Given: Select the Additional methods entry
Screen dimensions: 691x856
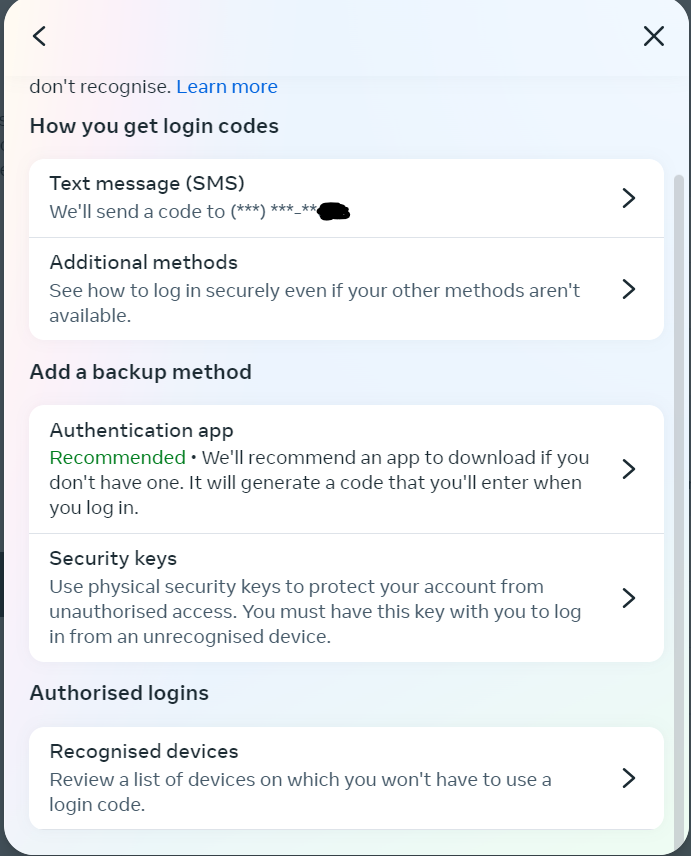Looking at the screenshot, I should pyautogui.click(x=144, y=263).
